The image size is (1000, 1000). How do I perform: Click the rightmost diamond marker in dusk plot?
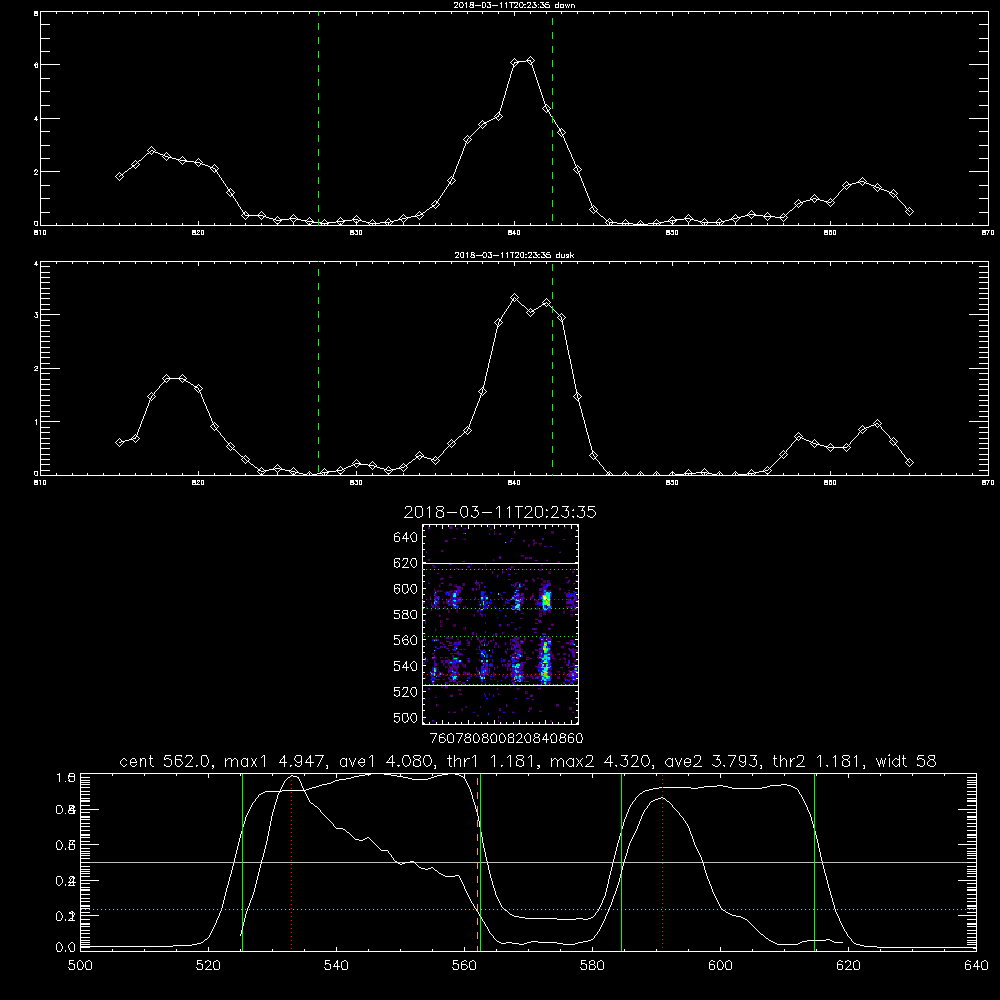point(909,462)
